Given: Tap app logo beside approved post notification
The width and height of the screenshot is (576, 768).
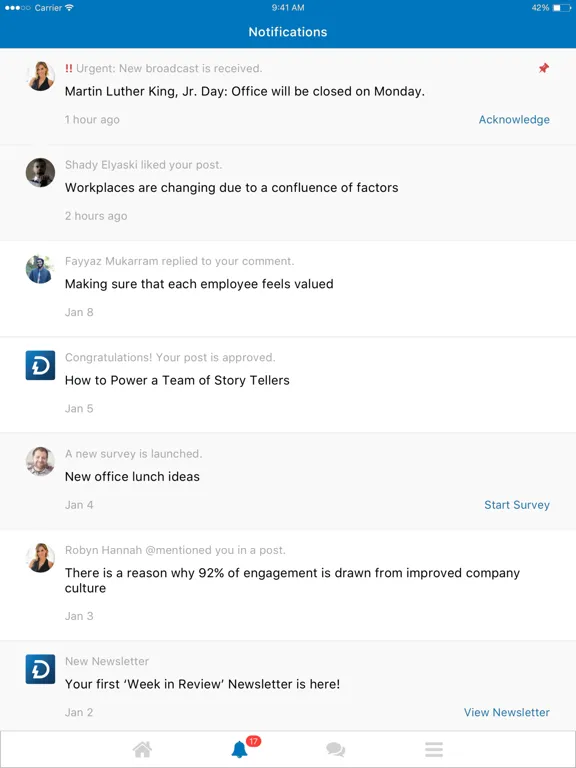Looking at the screenshot, I should pos(40,365).
